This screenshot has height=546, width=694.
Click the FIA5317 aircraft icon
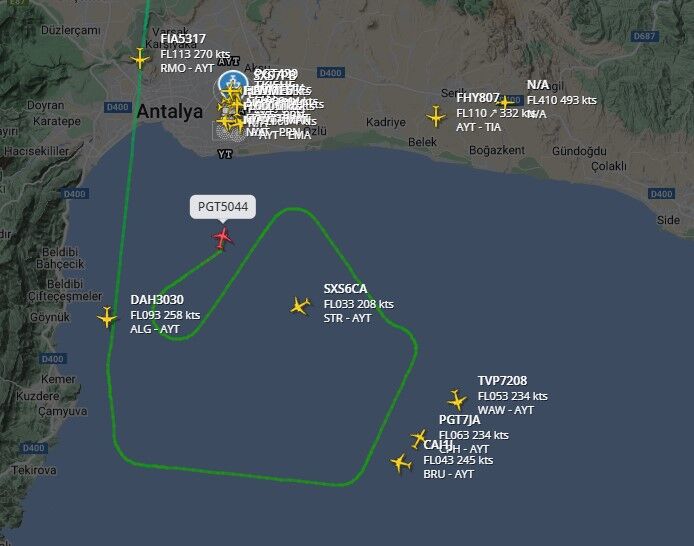[x=140, y=59]
